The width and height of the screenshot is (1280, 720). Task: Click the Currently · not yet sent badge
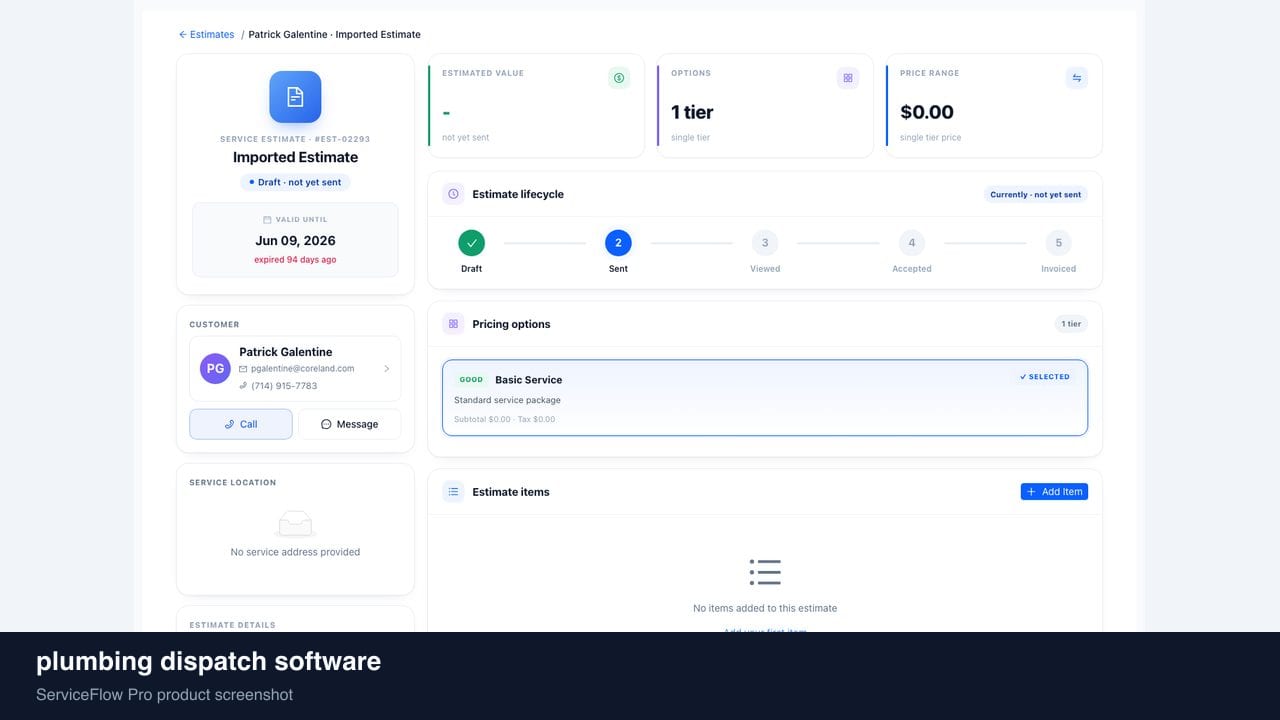click(1035, 195)
